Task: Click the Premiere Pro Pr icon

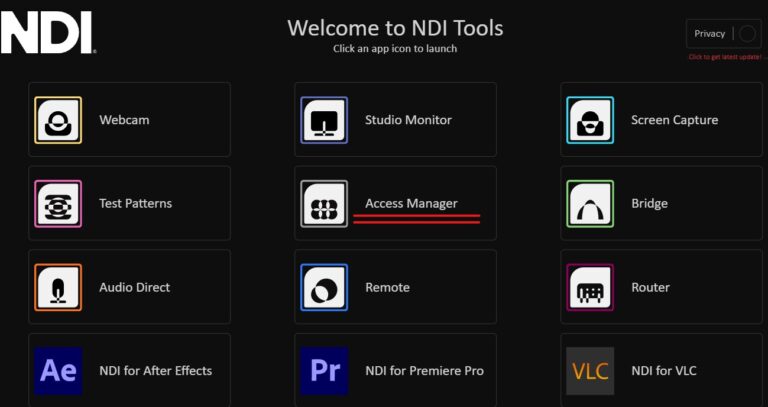Action: [x=324, y=371]
